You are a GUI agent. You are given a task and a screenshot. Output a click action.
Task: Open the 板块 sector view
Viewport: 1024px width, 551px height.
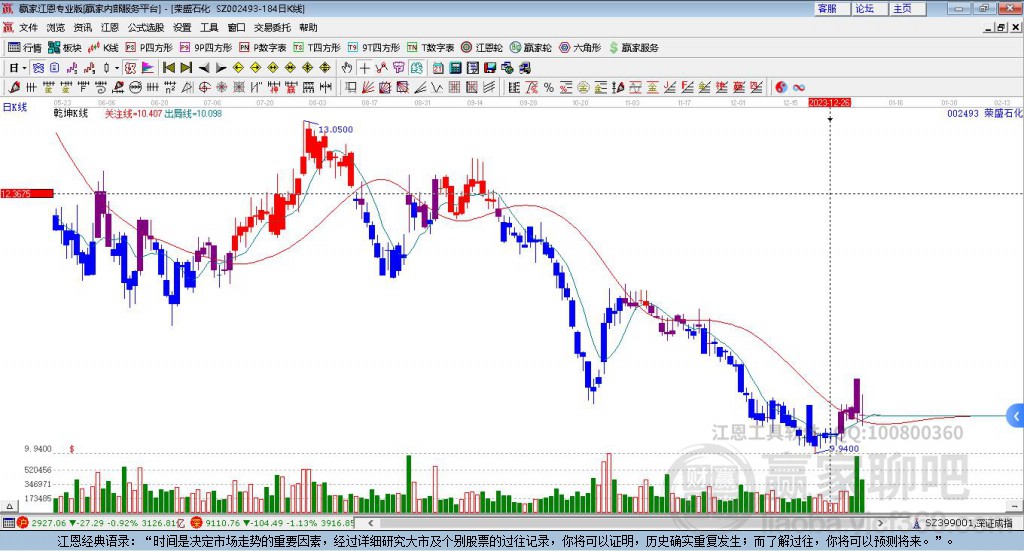(x=64, y=48)
